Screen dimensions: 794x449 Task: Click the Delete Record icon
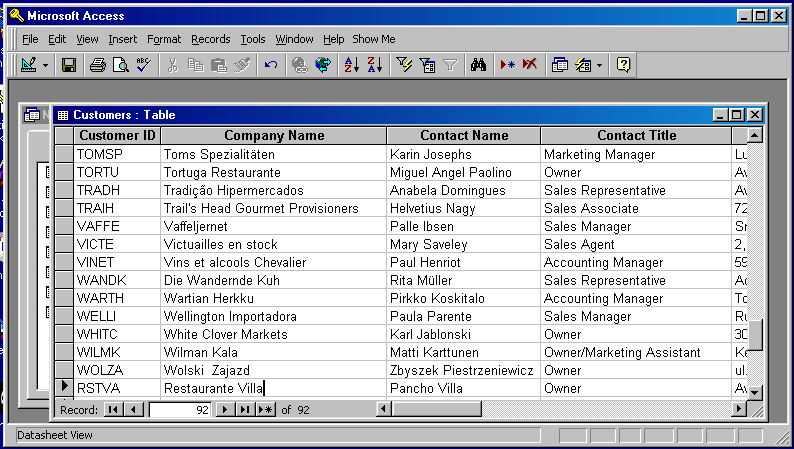[x=529, y=65]
